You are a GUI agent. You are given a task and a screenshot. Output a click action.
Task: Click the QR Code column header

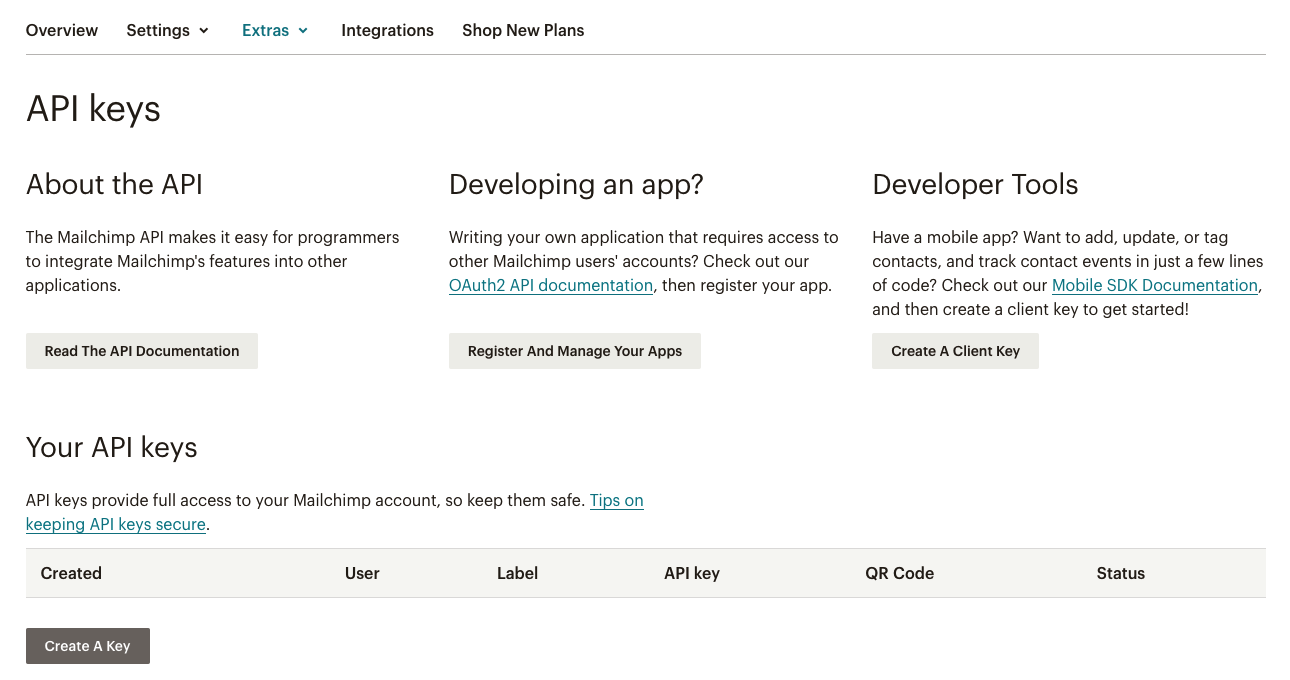[x=900, y=573]
